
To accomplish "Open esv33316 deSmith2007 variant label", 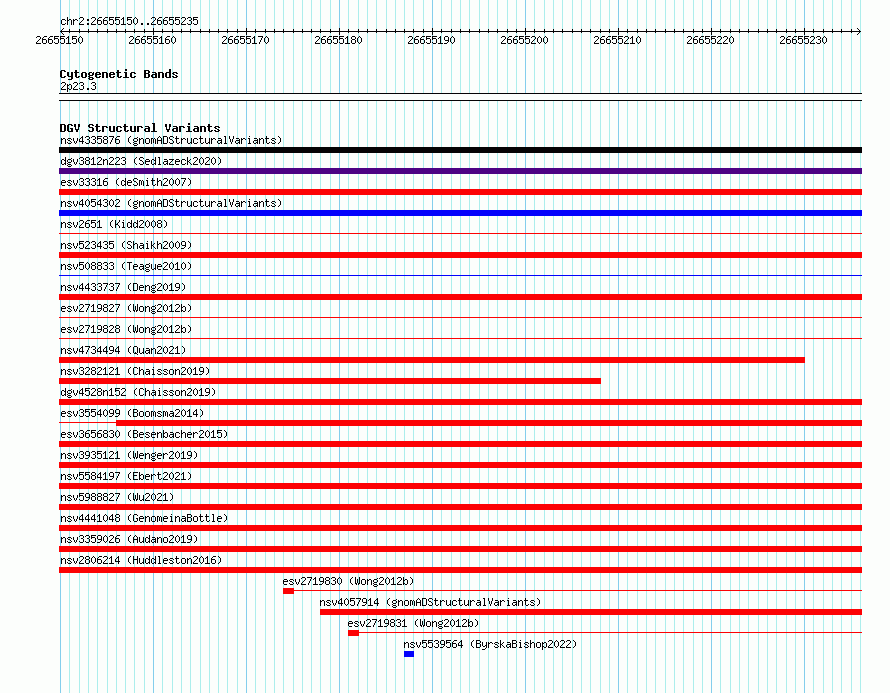I will (126, 182).
